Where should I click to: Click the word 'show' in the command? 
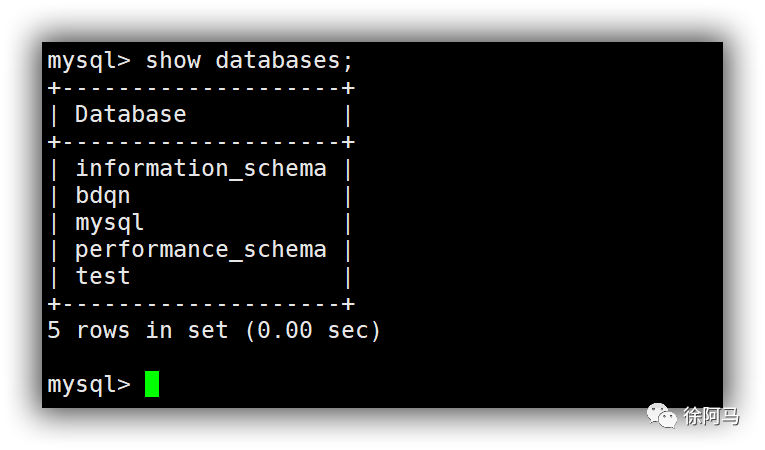coord(173,61)
